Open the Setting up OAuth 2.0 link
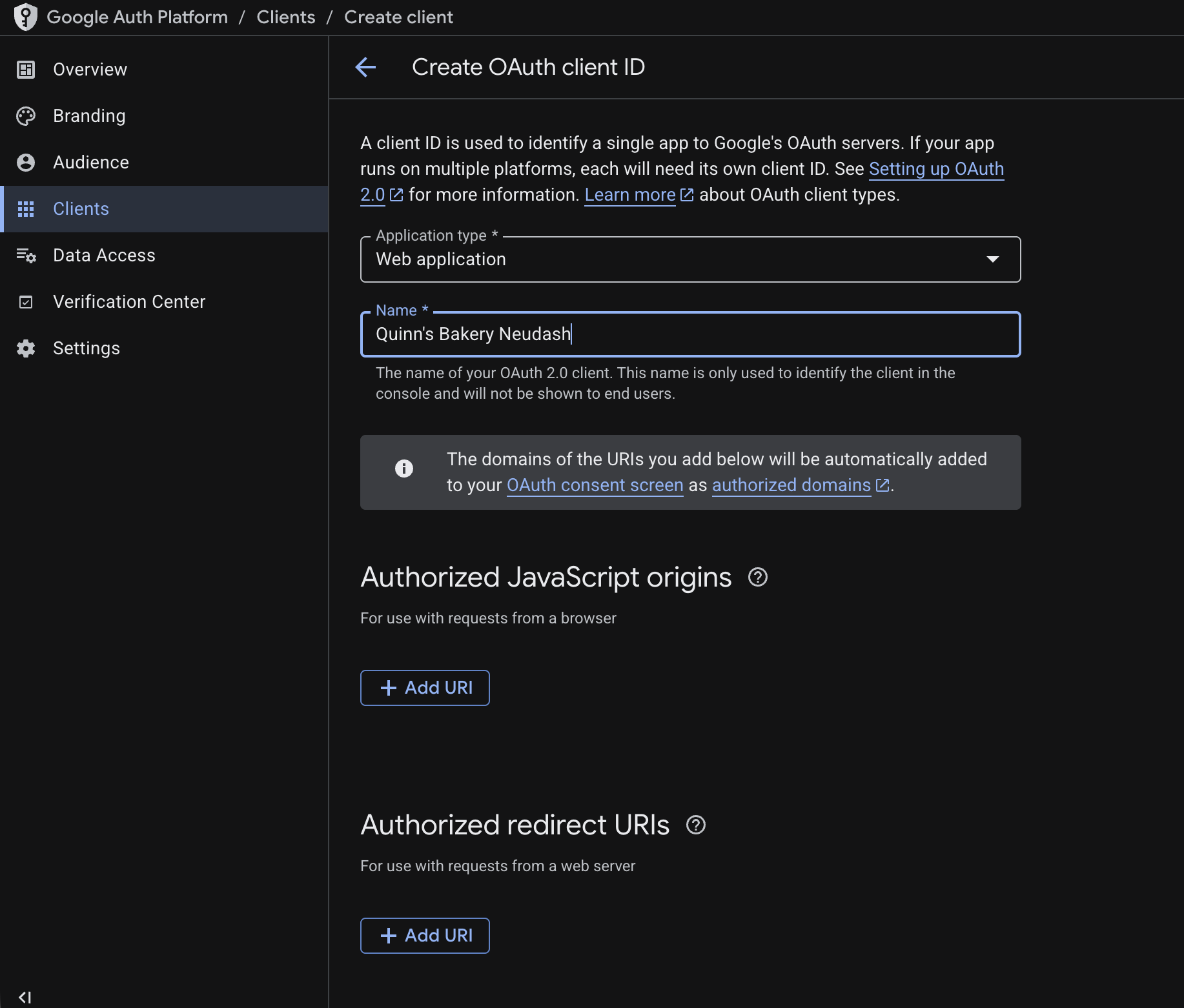 click(x=937, y=168)
